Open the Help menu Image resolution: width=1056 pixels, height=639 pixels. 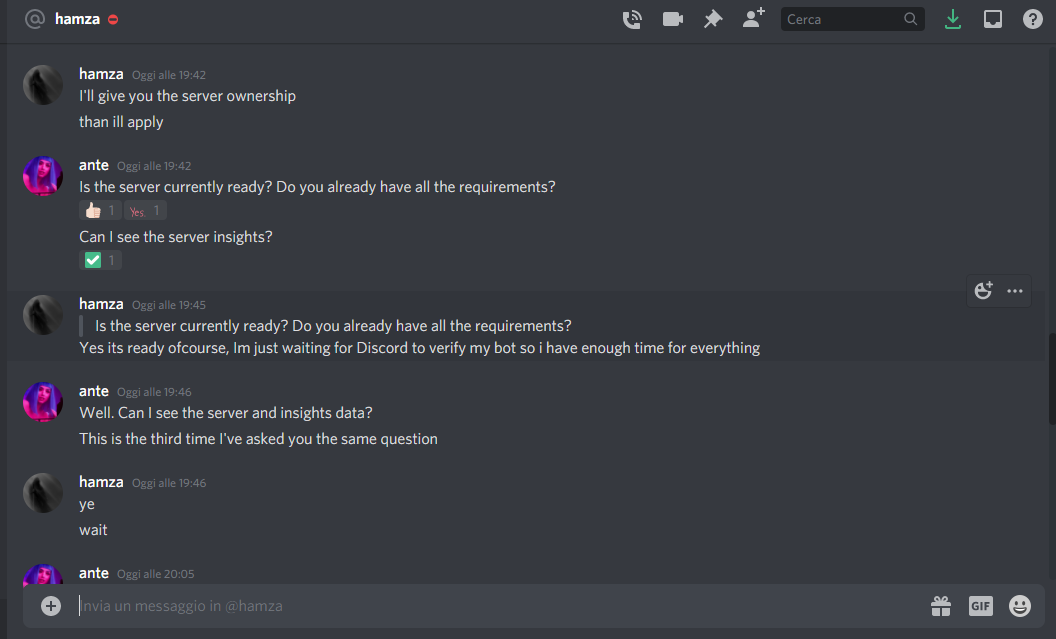pyautogui.click(x=1032, y=18)
